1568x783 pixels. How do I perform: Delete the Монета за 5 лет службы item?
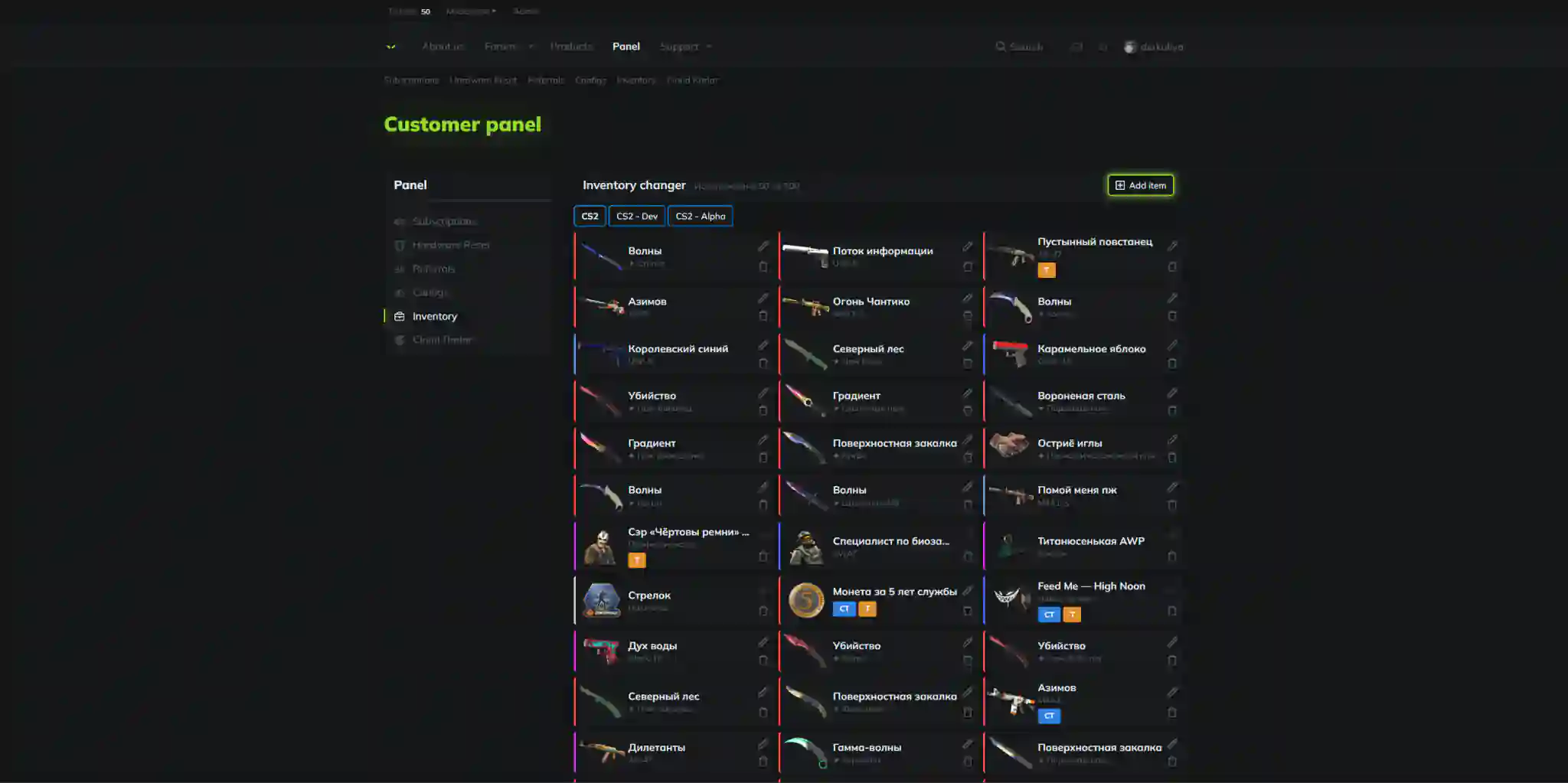click(968, 611)
